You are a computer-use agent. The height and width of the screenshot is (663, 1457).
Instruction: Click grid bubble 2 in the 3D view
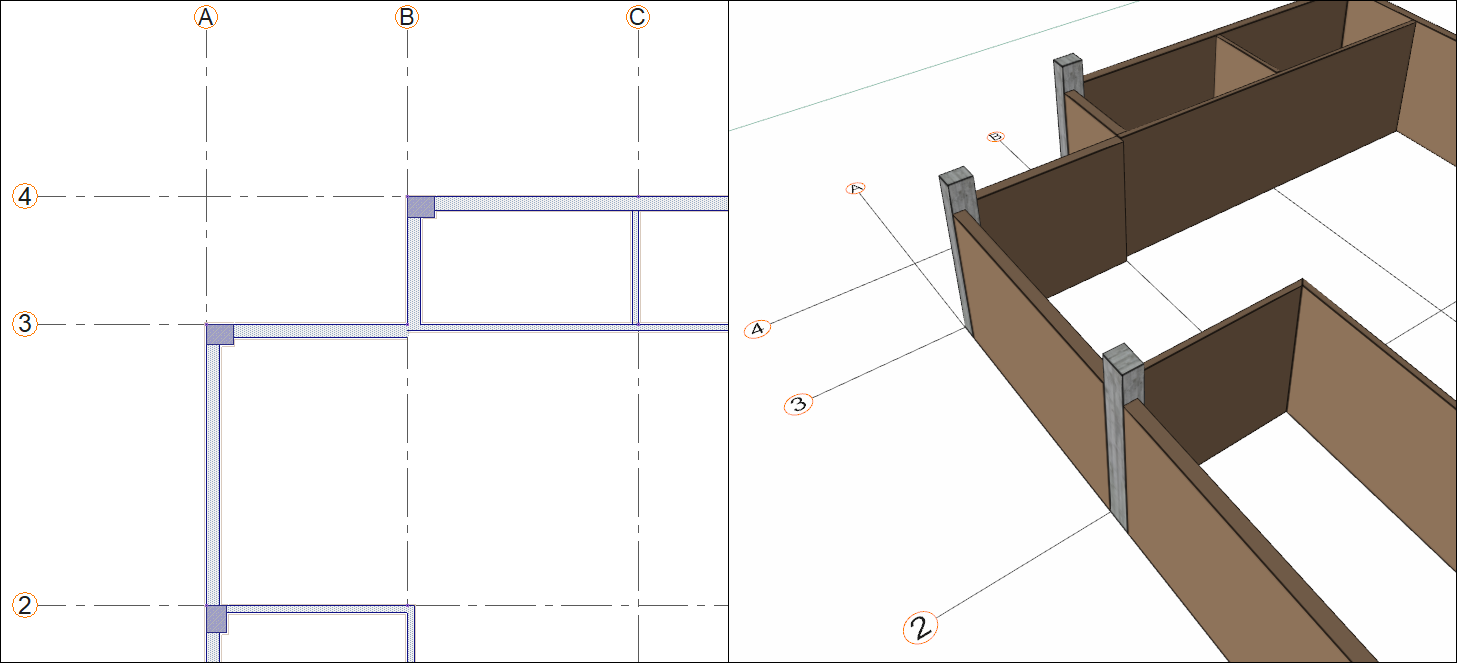tap(921, 628)
